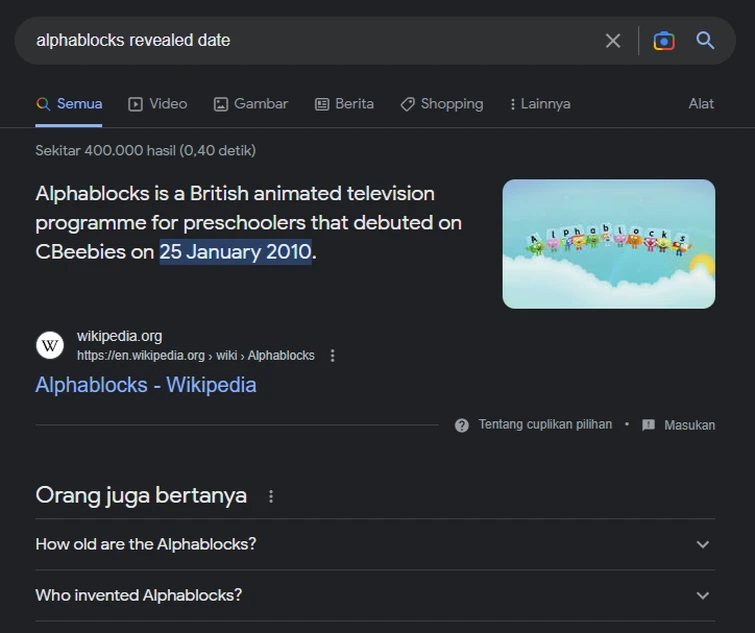Open three-dot menu next to Orang juga bertanya
Viewport: 755px width, 633px height.
click(x=271, y=496)
